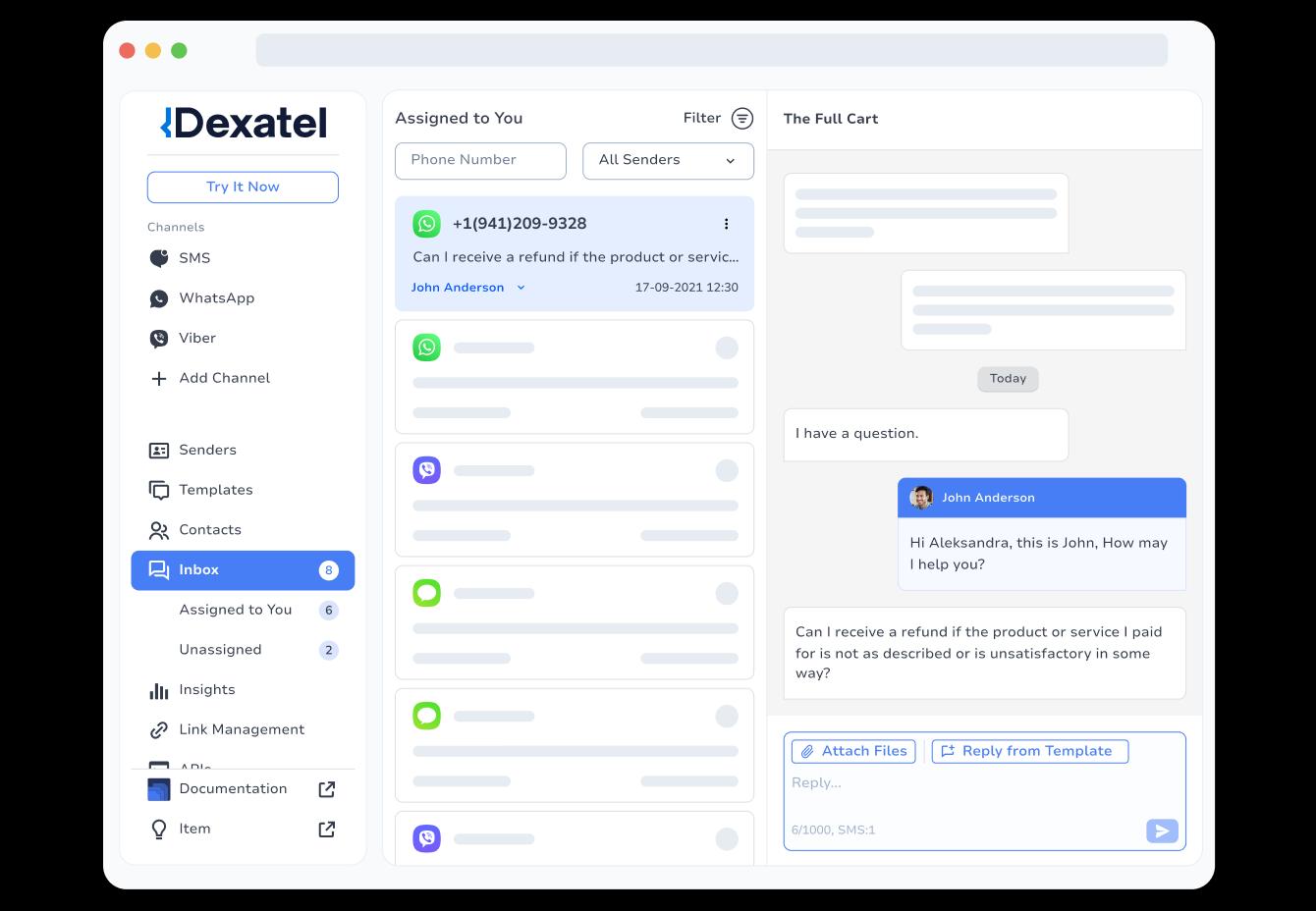This screenshot has width=1316, height=911.
Task: Click the browser address bar
Action: (711, 50)
